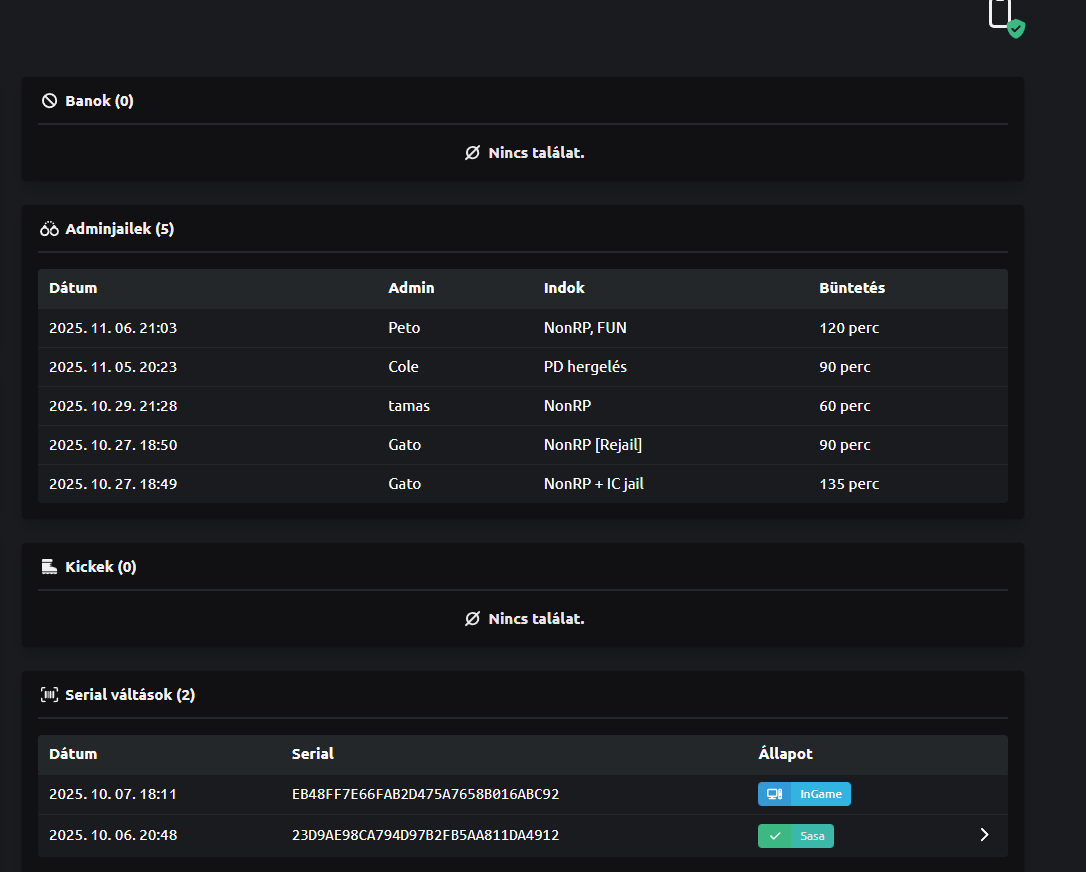Click the Állapot column header
Image resolution: width=1086 pixels, height=872 pixels.
(785, 754)
